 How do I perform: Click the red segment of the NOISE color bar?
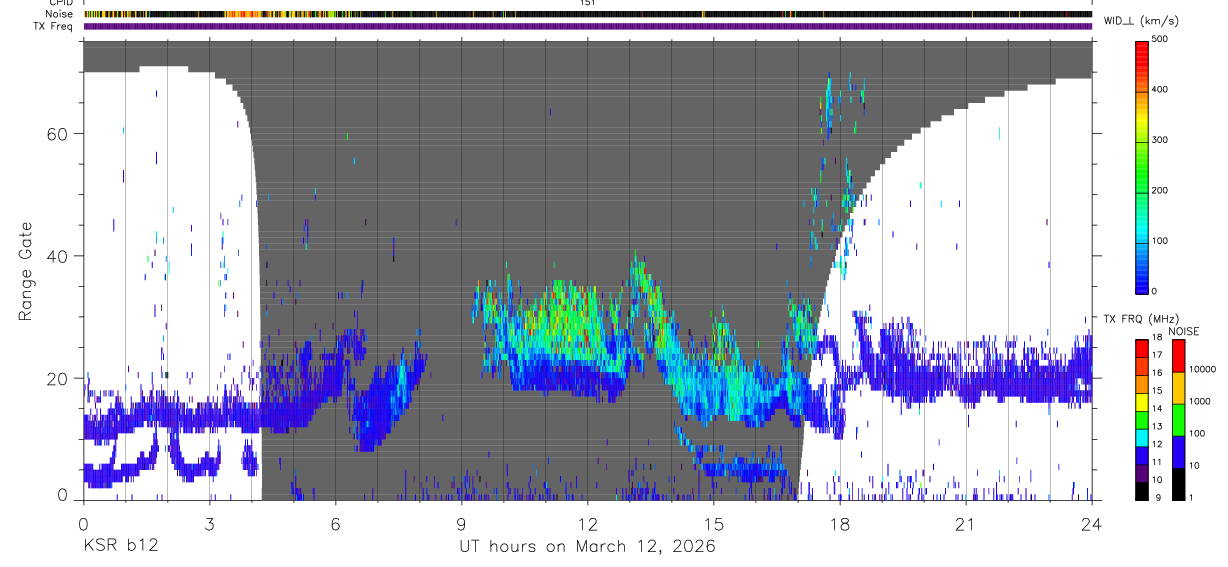pos(1179,356)
